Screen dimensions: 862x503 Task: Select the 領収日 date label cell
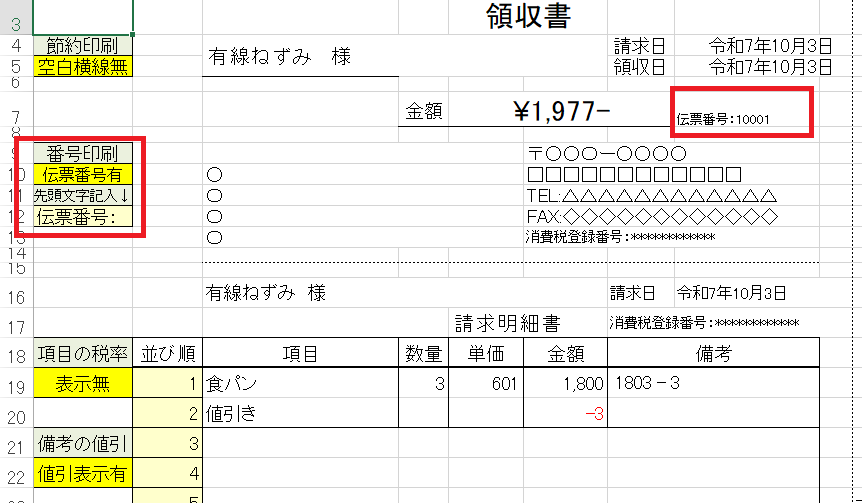pyautogui.click(x=639, y=67)
